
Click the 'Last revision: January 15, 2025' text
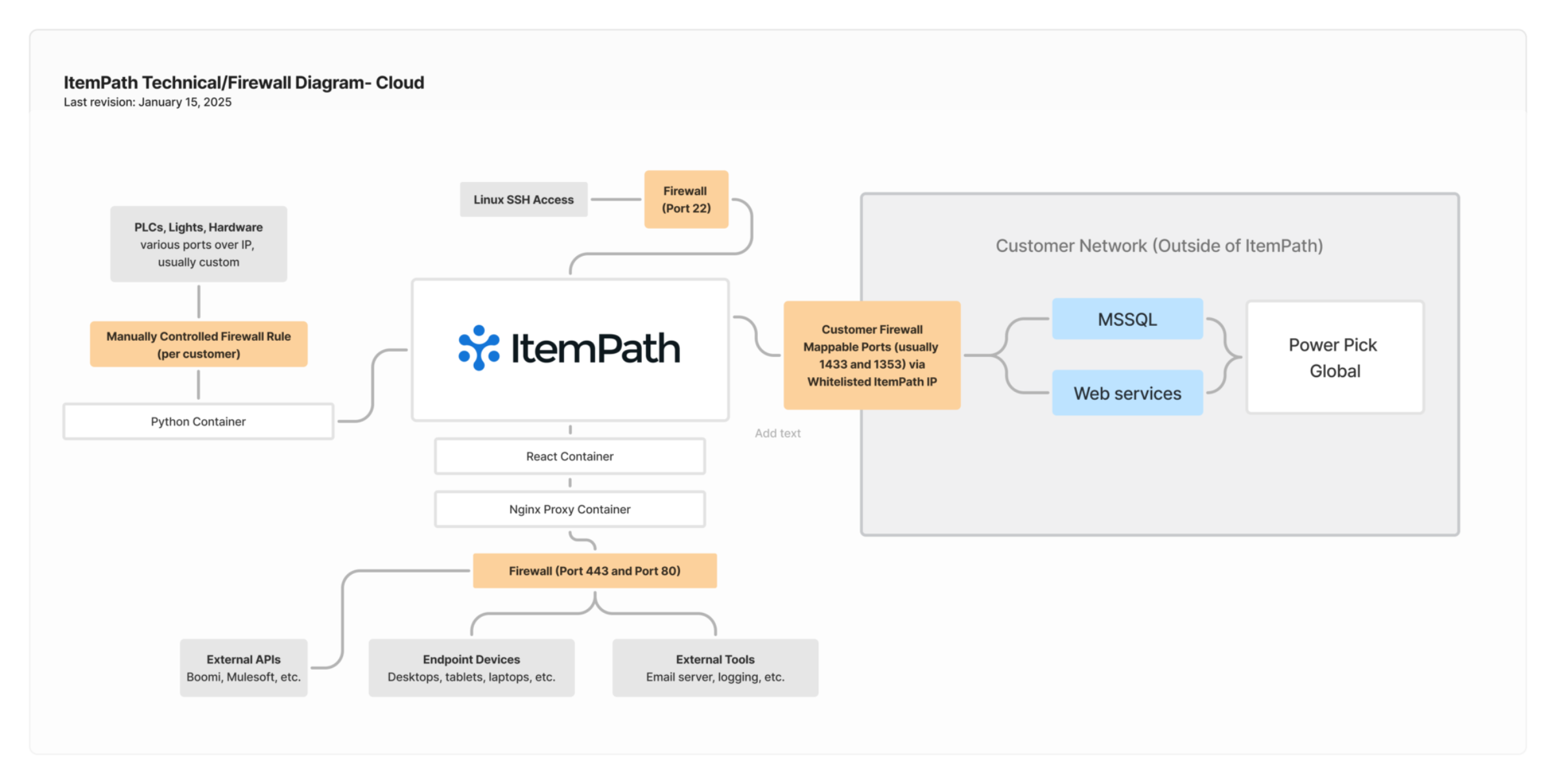pyautogui.click(x=147, y=102)
